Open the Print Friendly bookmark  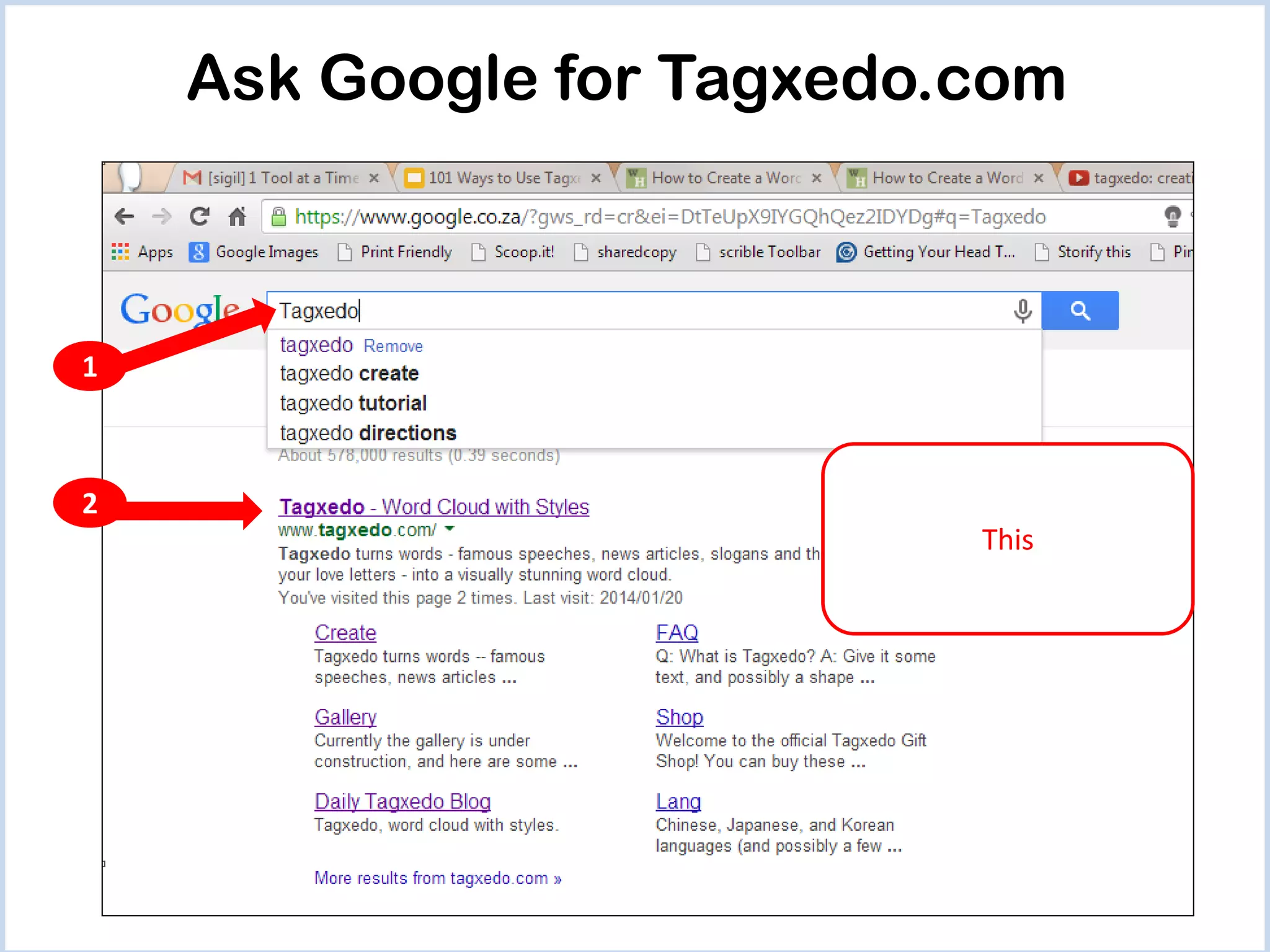[x=395, y=252]
